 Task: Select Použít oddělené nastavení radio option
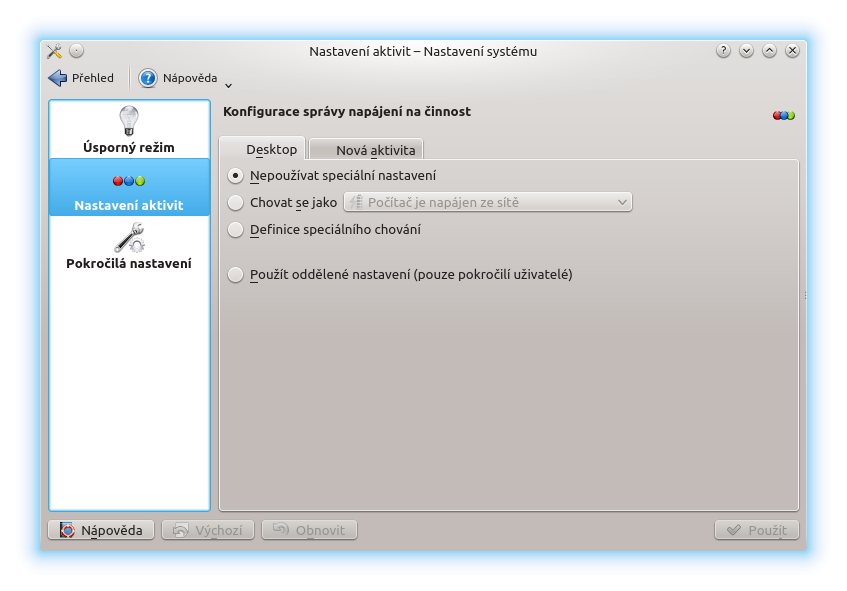236,274
